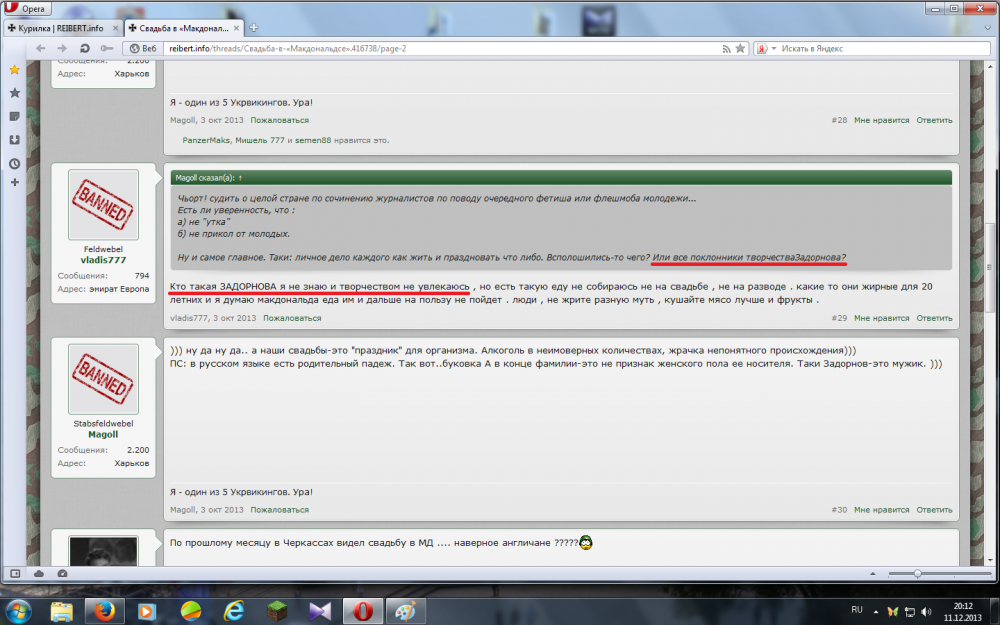Go back to the previous page

[41, 48]
